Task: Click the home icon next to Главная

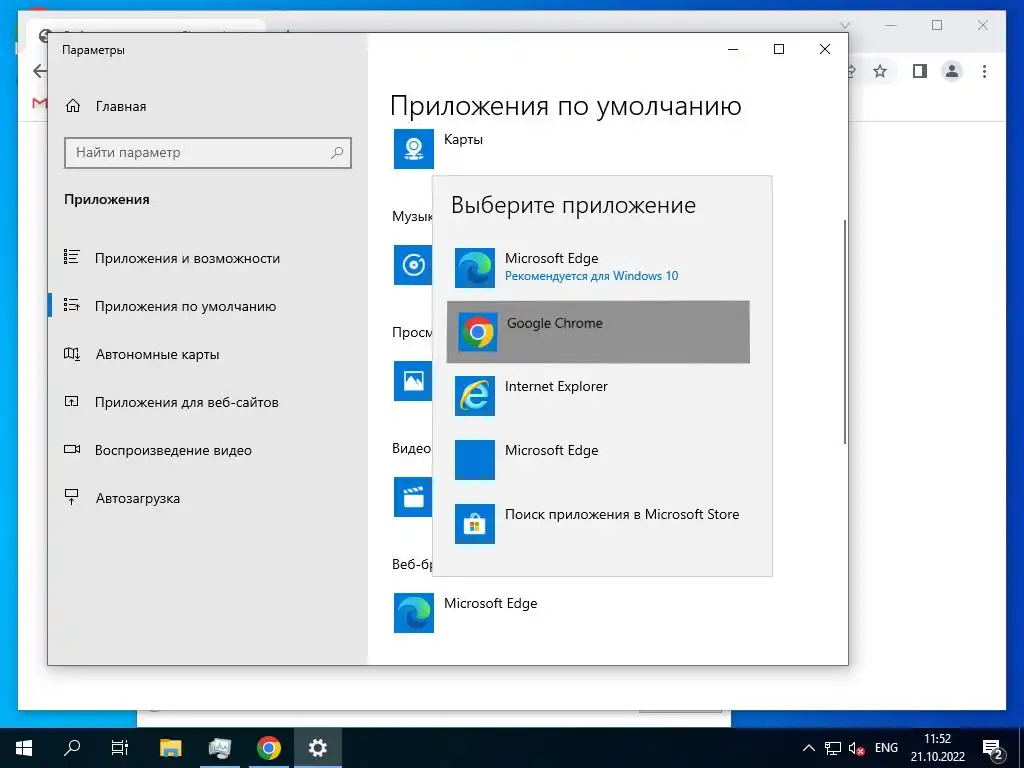Action: pos(73,106)
